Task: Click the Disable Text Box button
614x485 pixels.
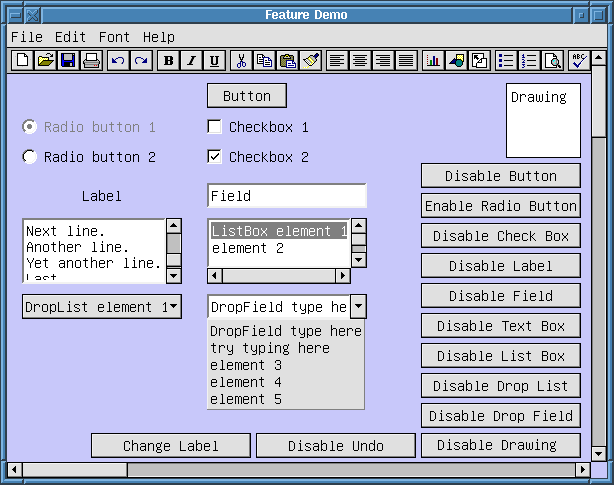Action: tap(501, 326)
